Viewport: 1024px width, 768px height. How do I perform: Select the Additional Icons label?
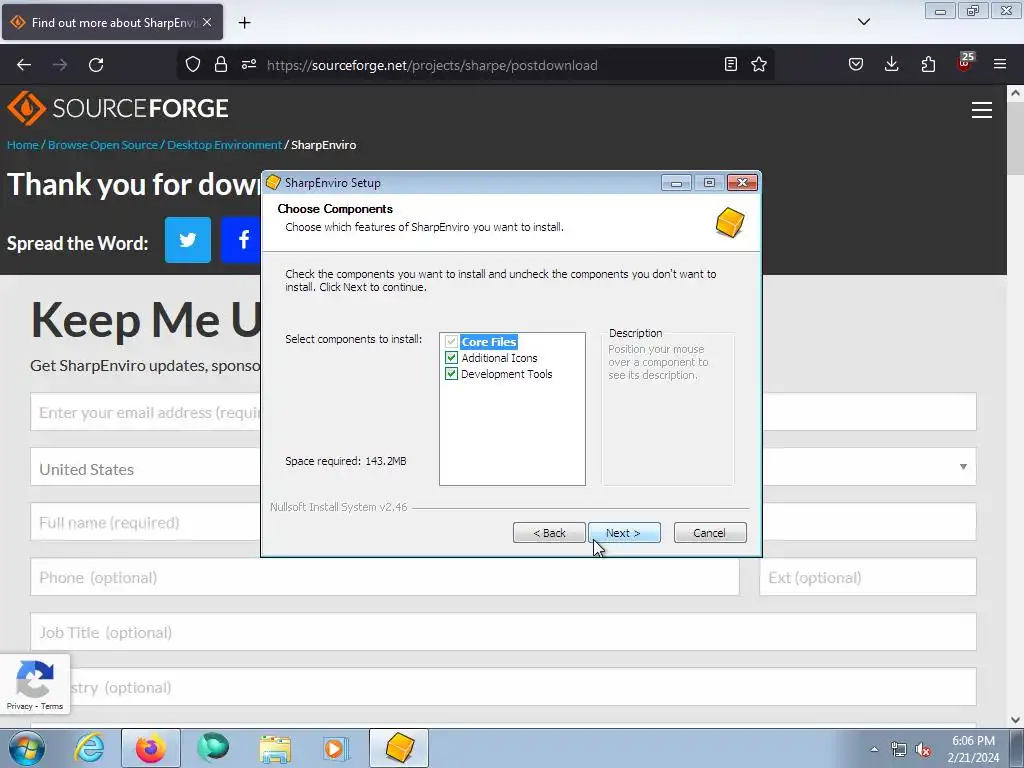(x=499, y=358)
